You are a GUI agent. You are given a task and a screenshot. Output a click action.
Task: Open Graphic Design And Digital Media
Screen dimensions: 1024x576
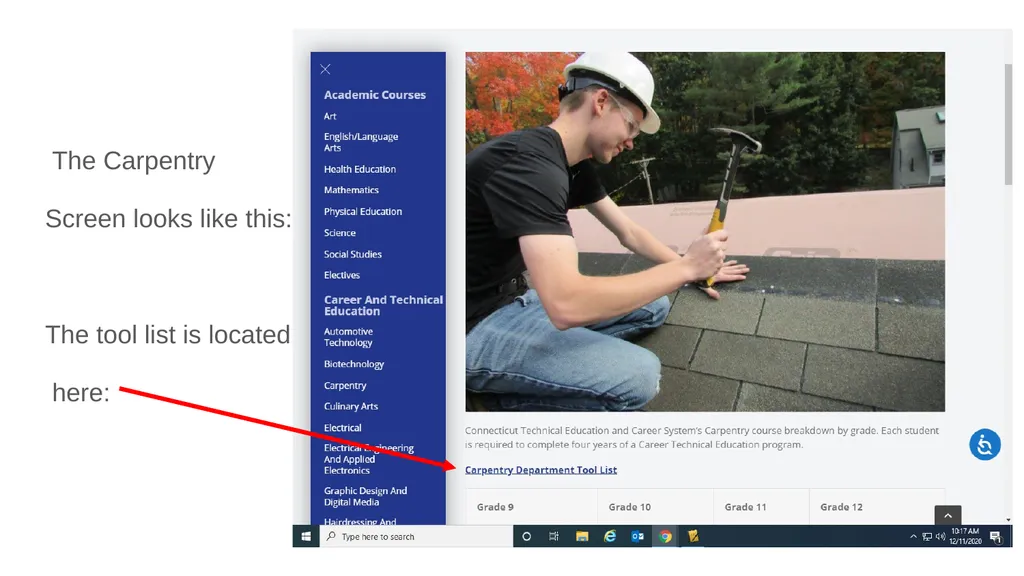(365, 496)
